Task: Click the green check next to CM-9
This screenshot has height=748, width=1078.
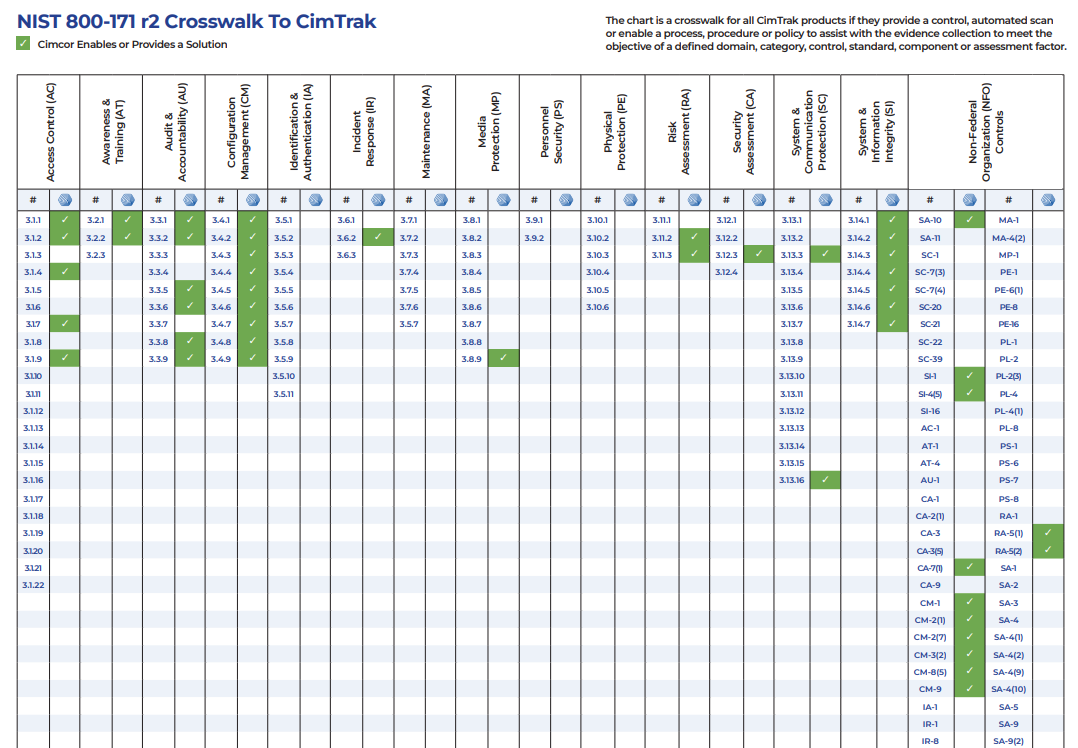Action: pos(969,688)
